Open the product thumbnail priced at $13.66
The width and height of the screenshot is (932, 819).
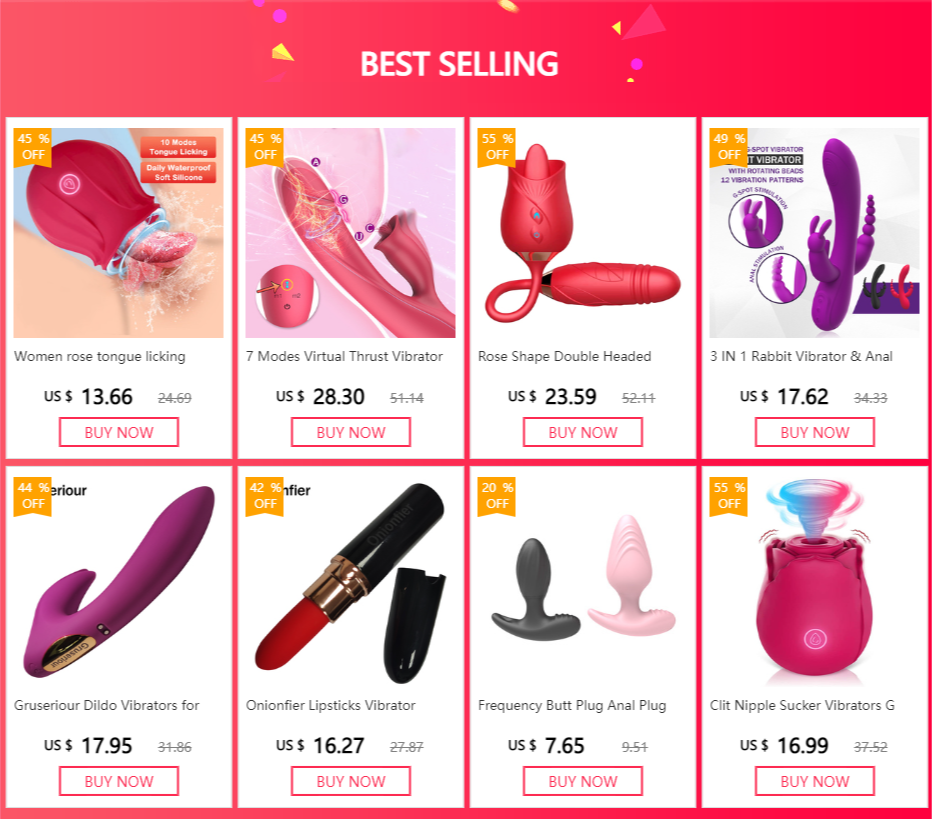[119, 233]
